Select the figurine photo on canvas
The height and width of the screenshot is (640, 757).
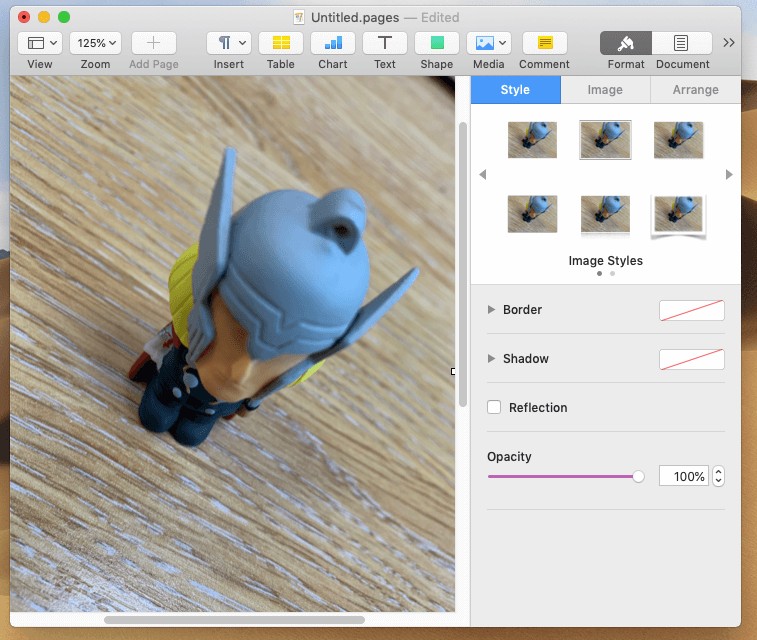232,344
